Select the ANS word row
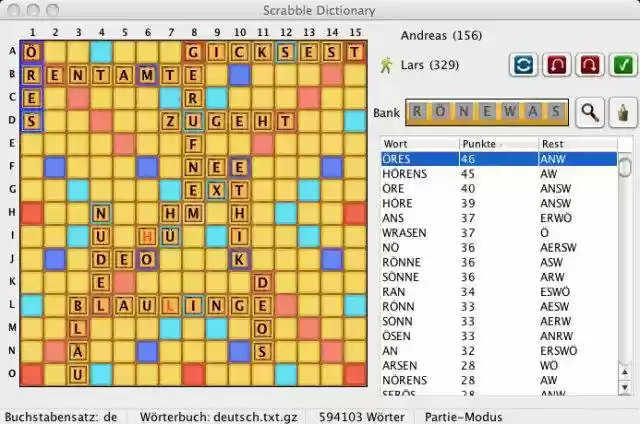The height and width of the screenshot is (424, 640). (499, 218)
